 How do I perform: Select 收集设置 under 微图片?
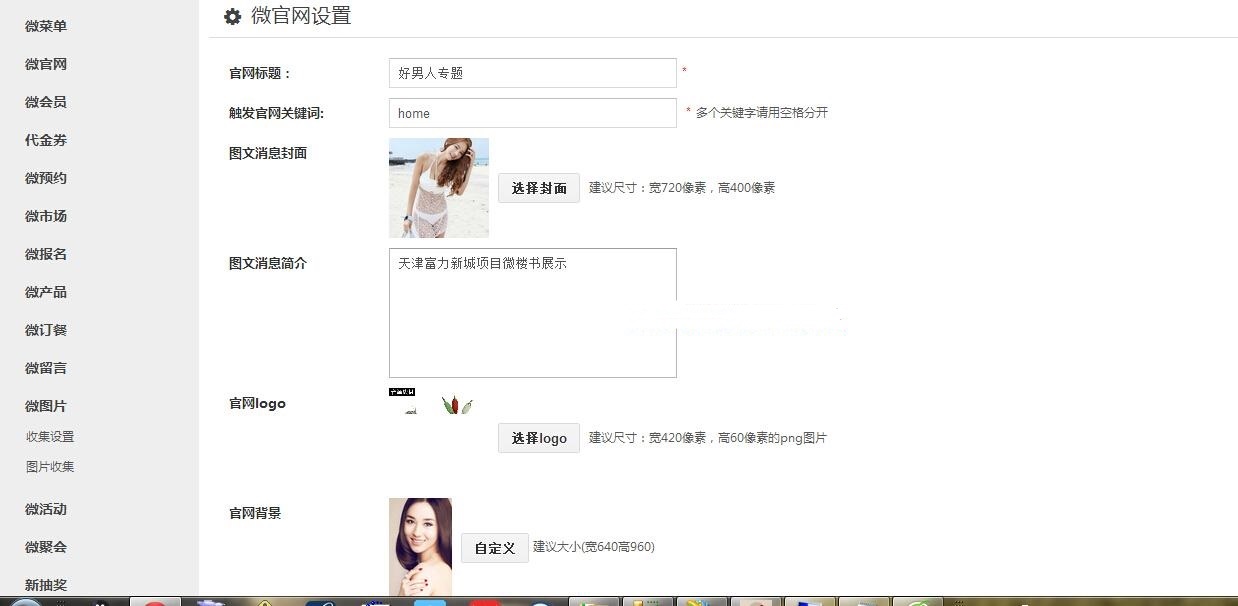coord(50,437)
